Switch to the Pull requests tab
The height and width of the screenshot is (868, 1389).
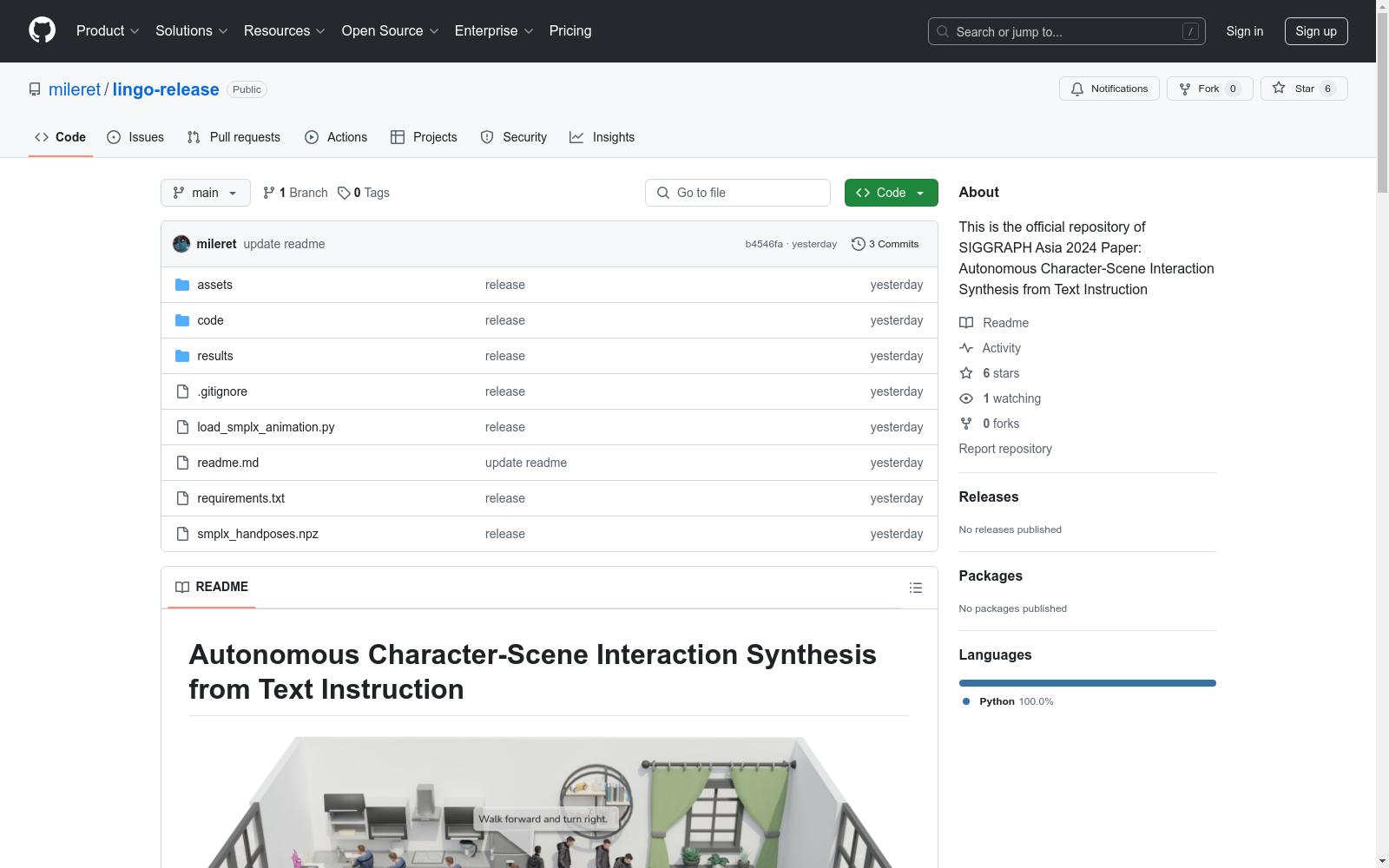click(234, 137)
